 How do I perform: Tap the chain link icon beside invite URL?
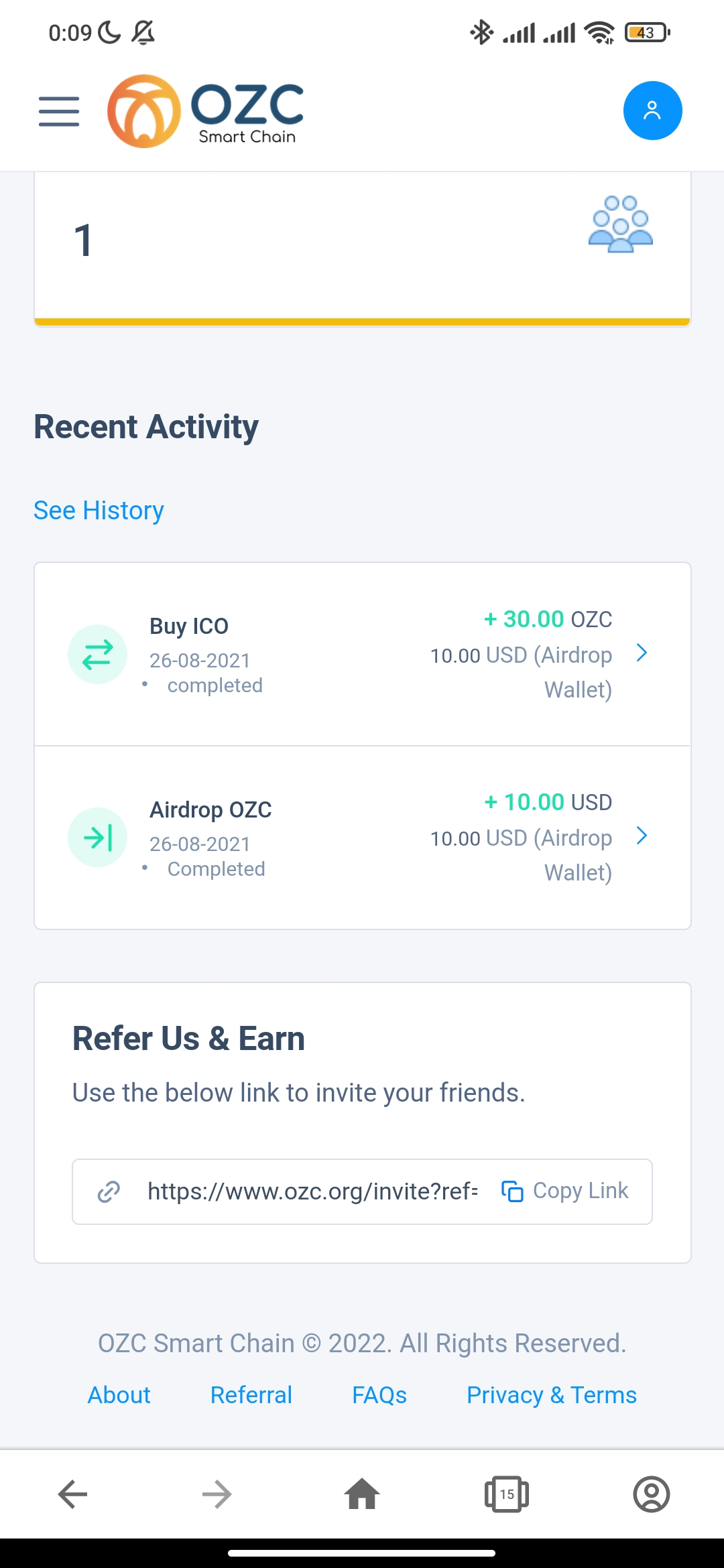point(109,1191)
